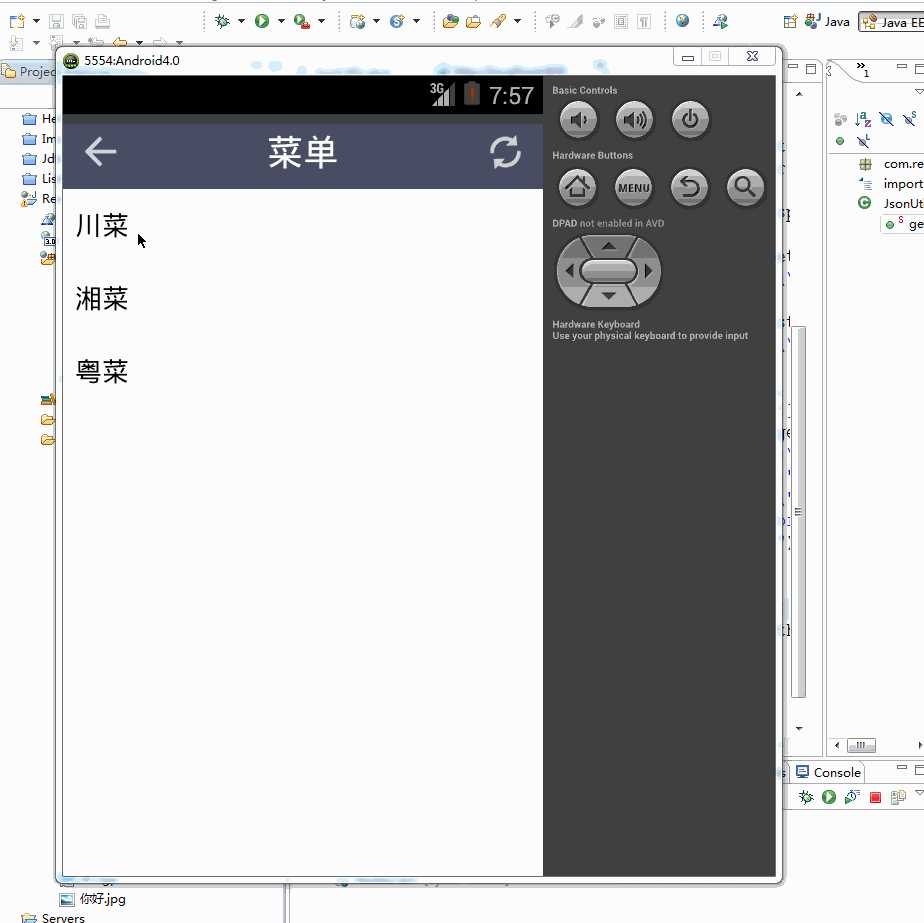Tap the refresh icon in the 菜单 header

coord(506,152)
